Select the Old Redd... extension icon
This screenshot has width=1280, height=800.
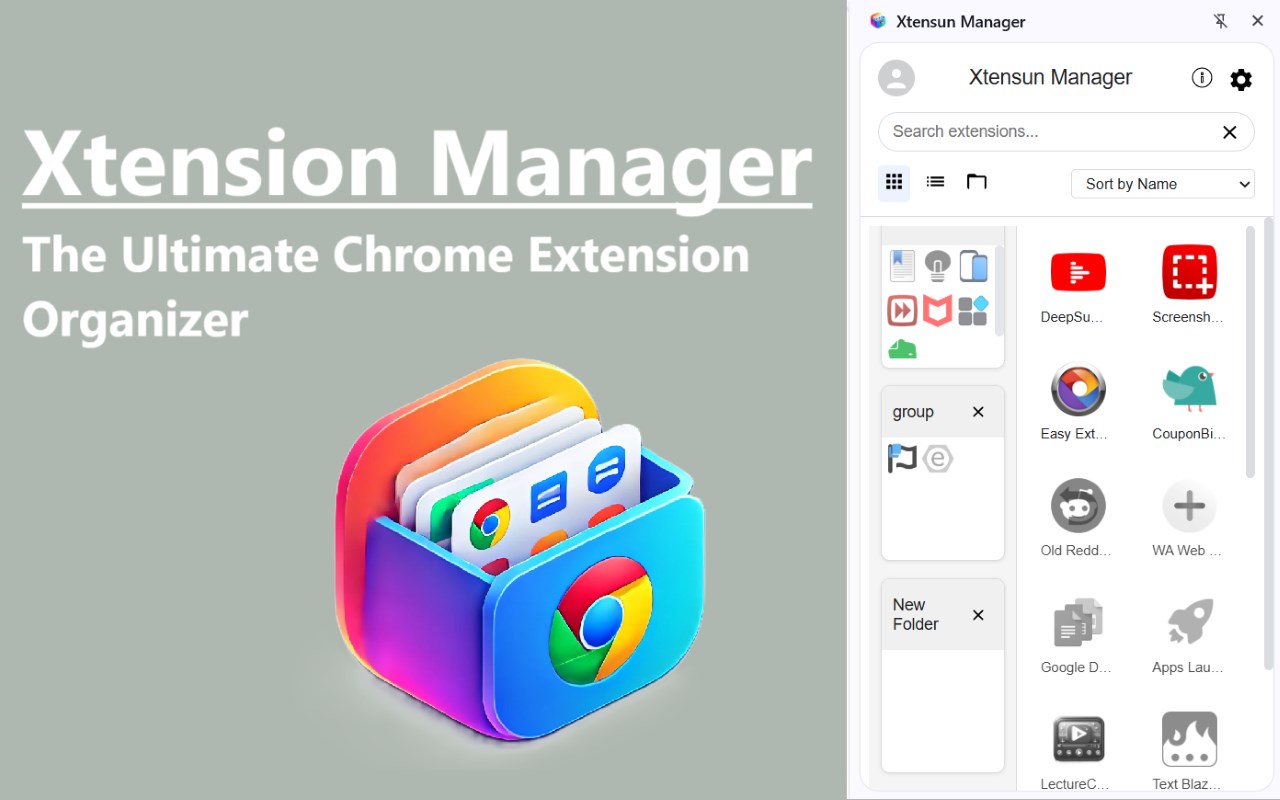[x=1078, y=506]
